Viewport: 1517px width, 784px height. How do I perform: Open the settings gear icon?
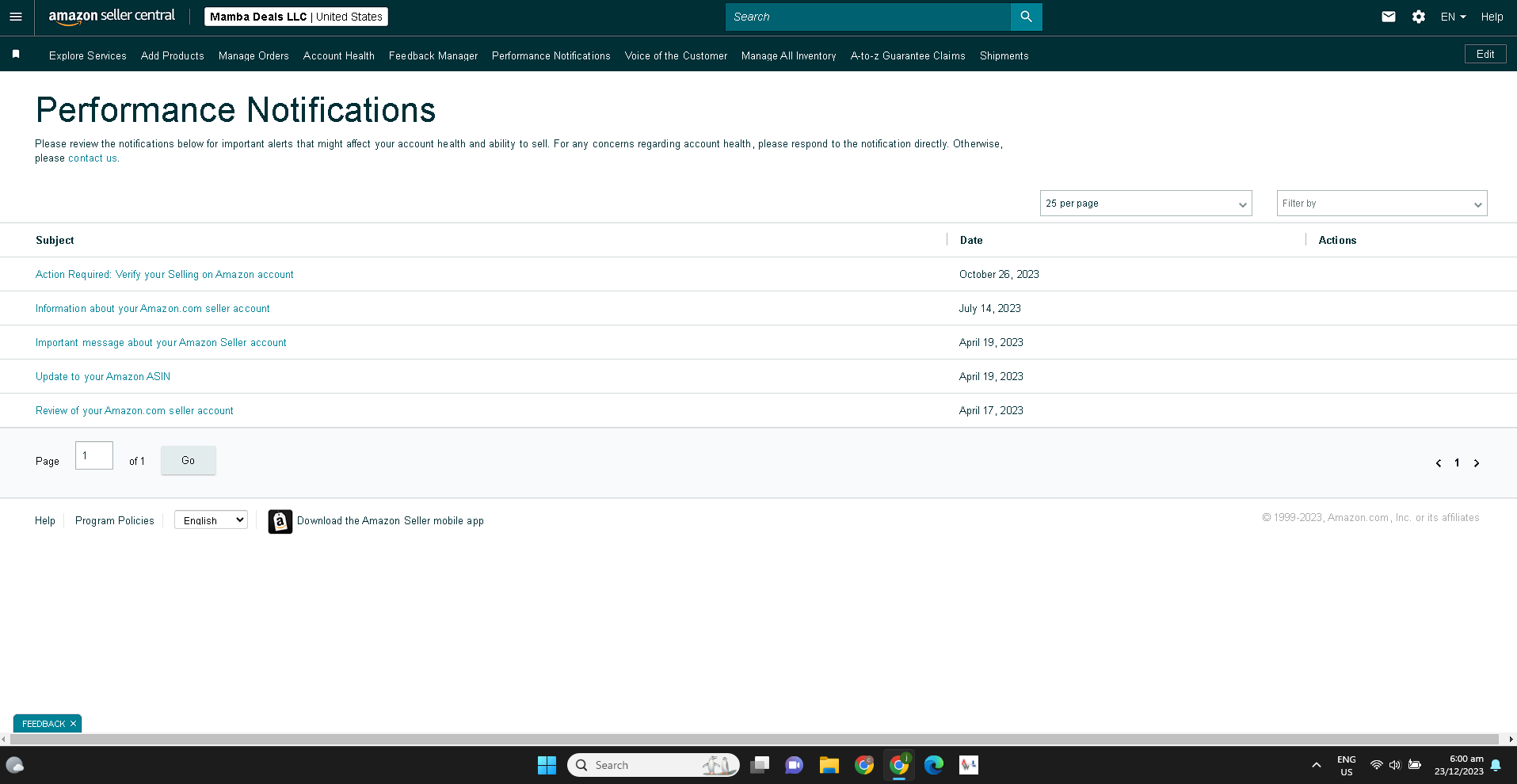point(1418,17)
